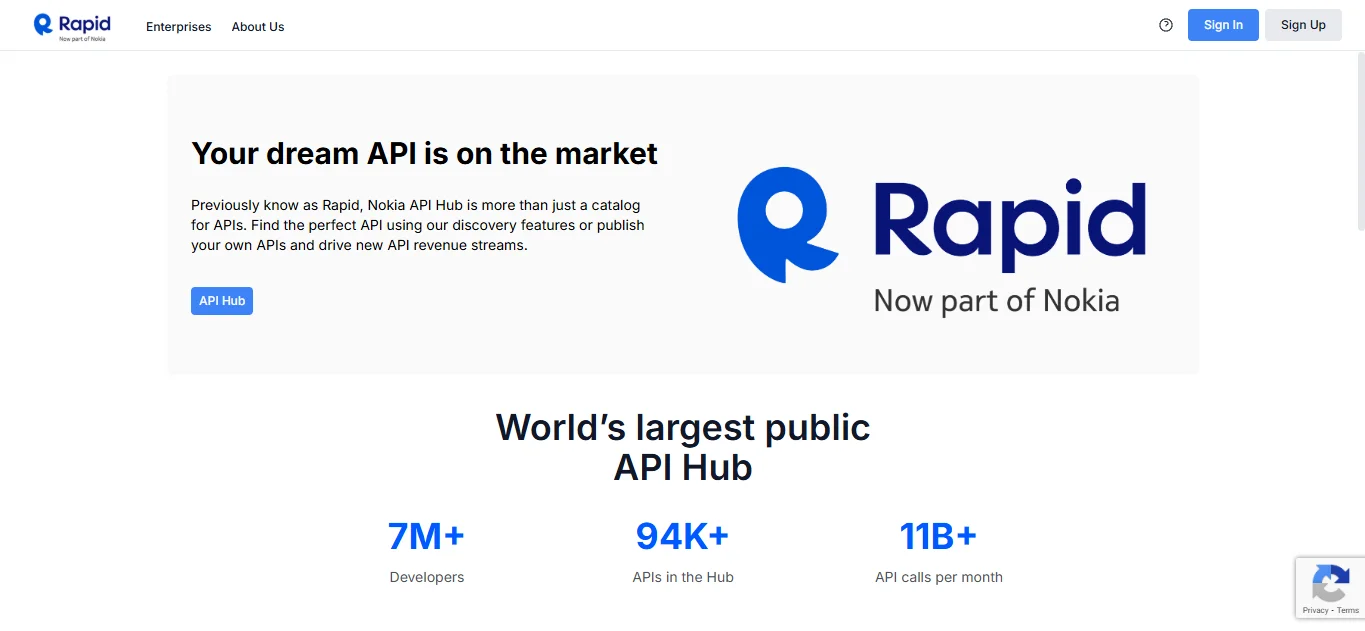Click the page scrollbar on the right edge

click(x=1360, y=140)
